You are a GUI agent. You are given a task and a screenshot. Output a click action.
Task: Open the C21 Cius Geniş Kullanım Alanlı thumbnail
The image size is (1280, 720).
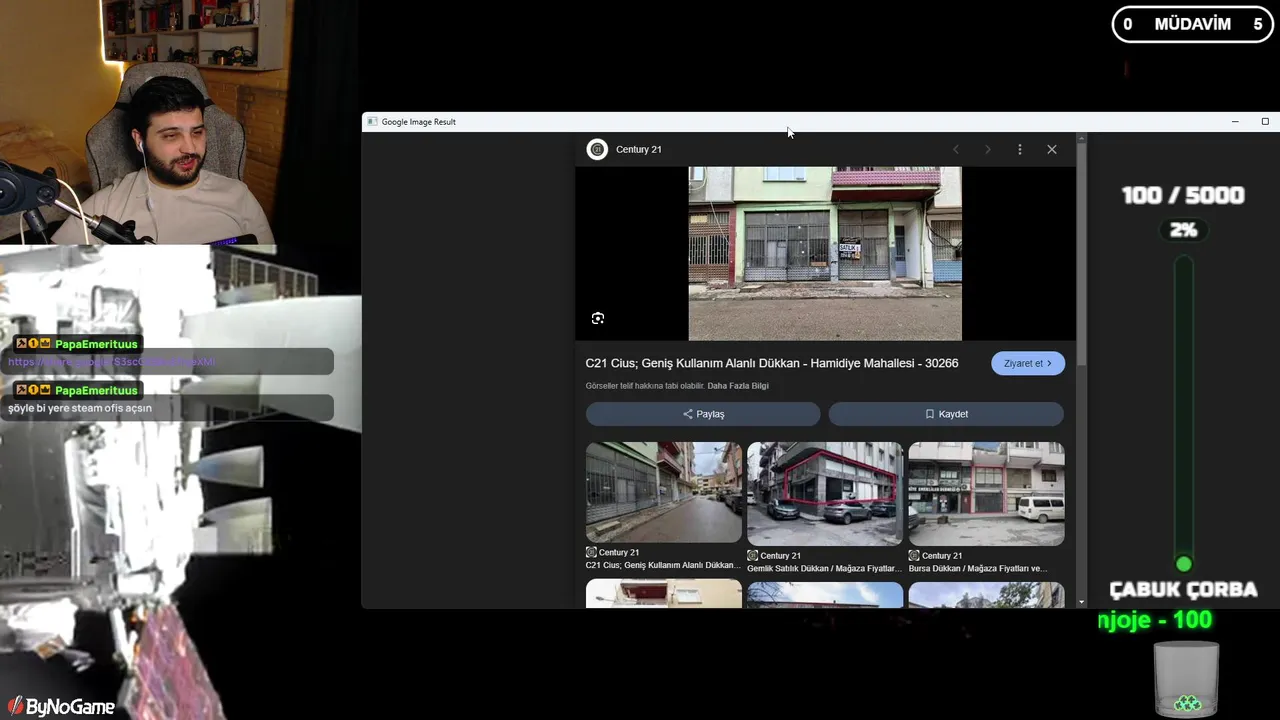[664, 492]
